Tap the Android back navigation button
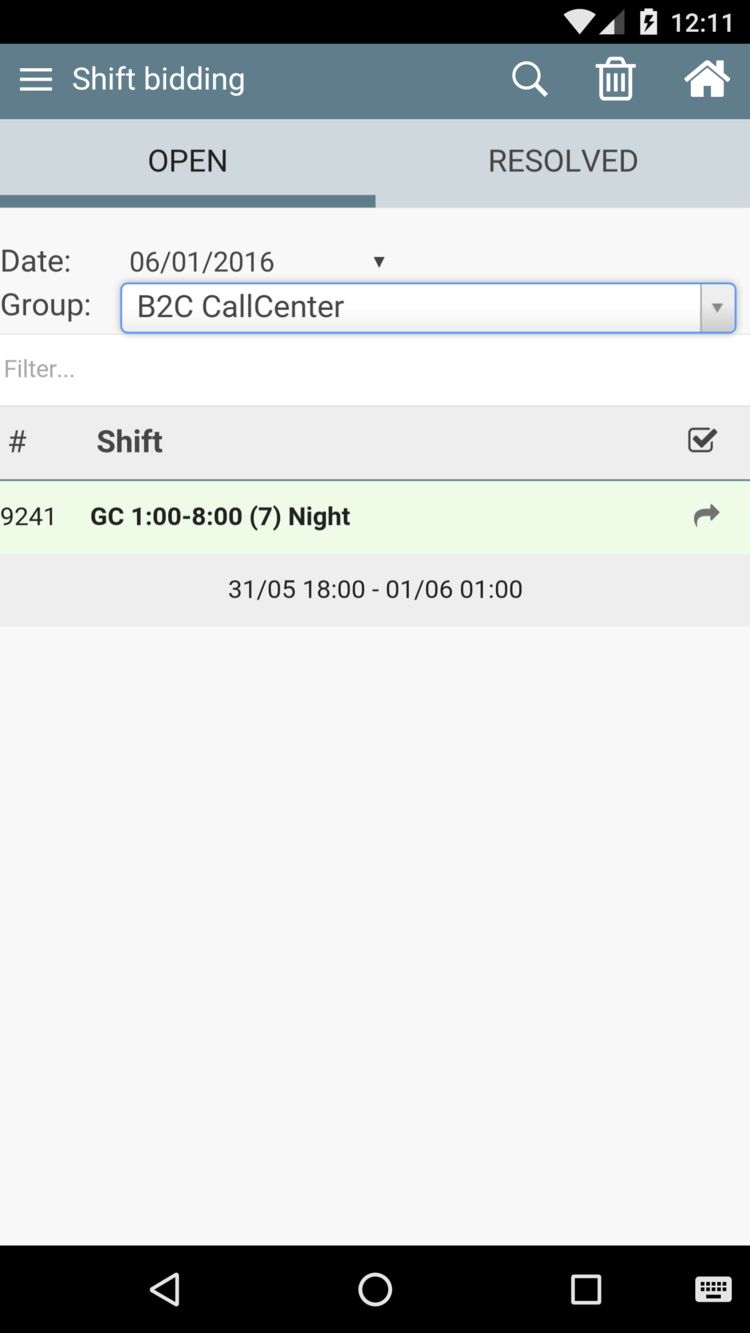The image size is (750, 1333). tap(165, 1289)
